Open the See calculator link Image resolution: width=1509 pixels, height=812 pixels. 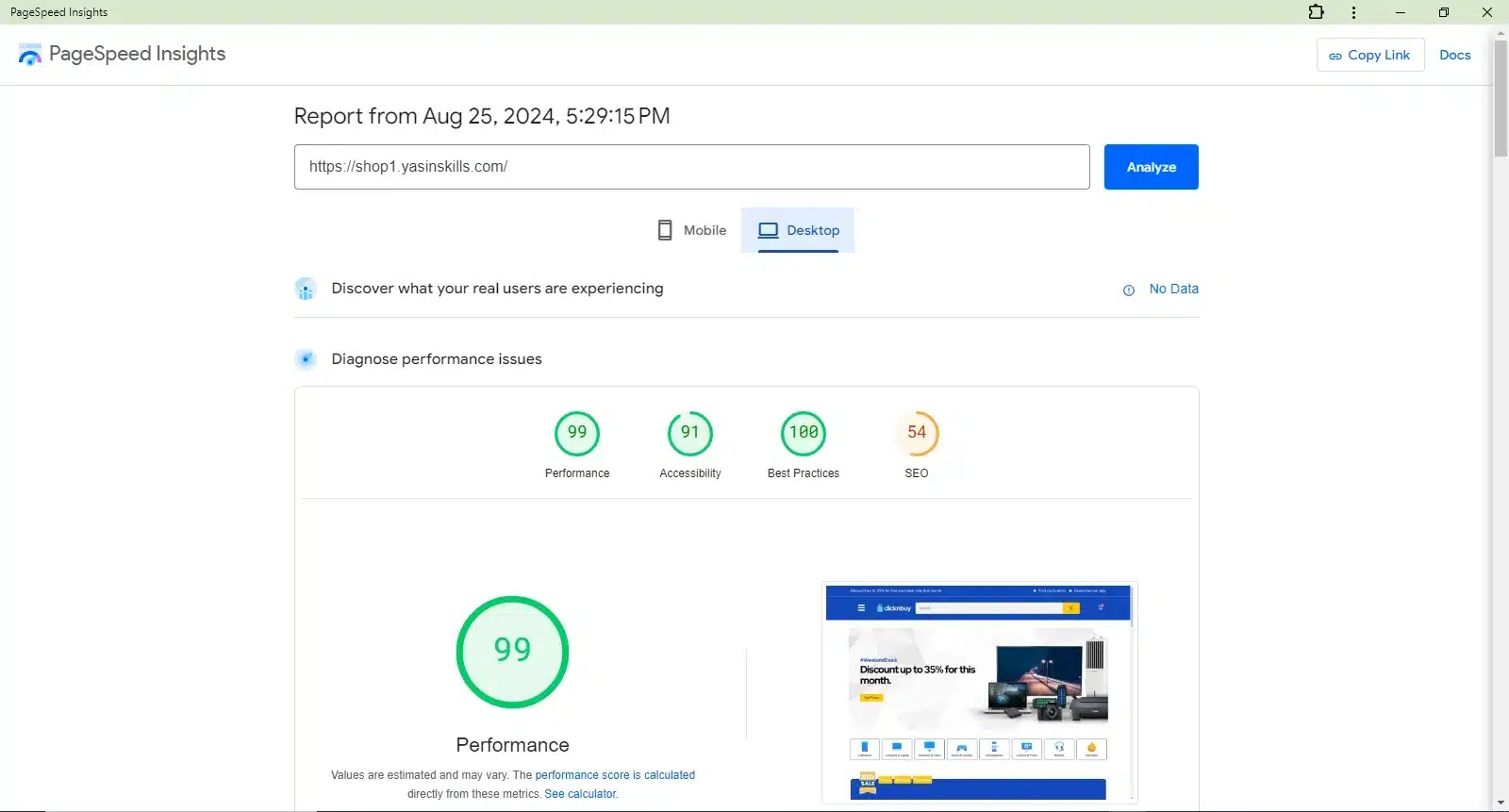click(x=581, y=794)
